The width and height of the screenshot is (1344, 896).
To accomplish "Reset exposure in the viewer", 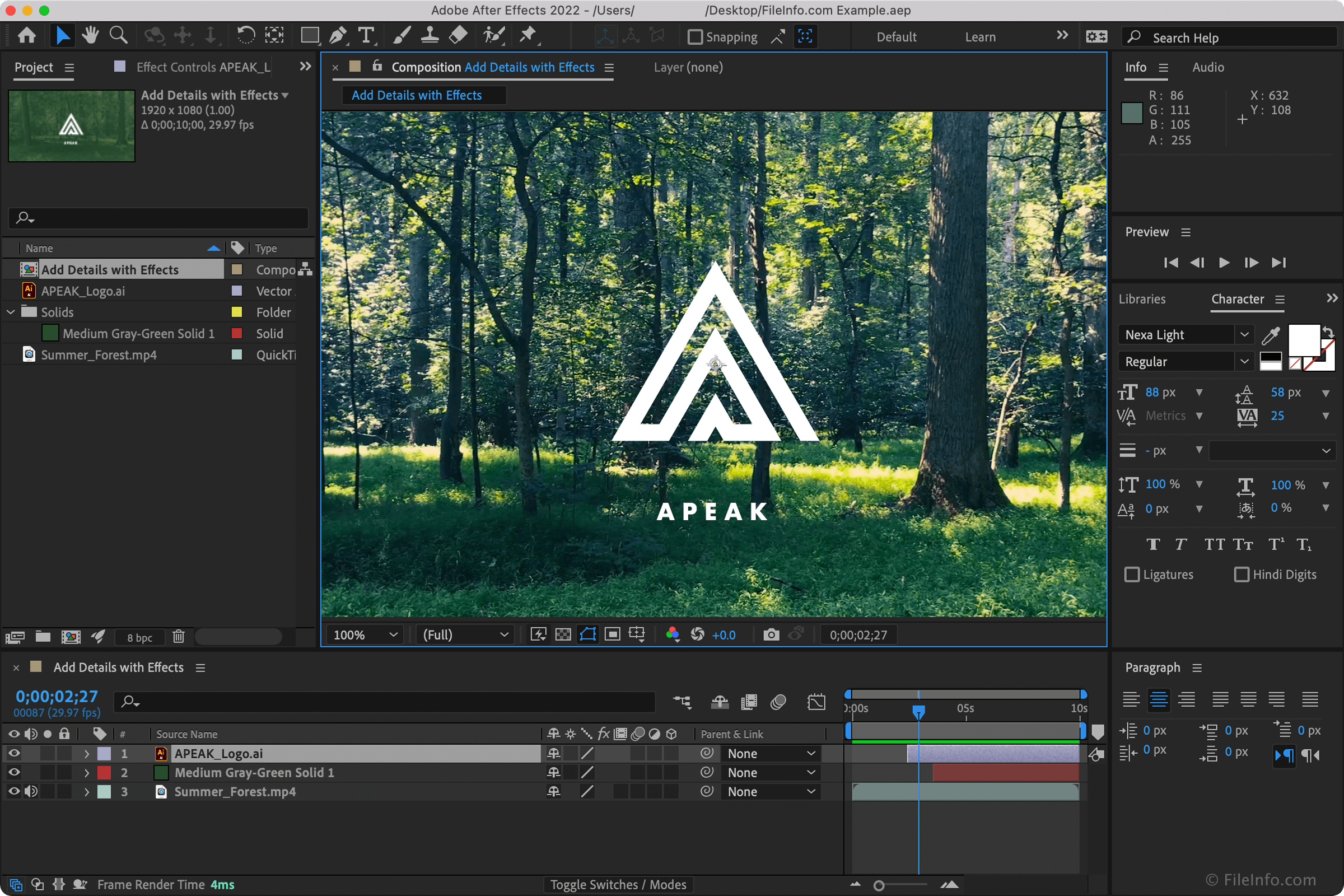I will [697, 635].
